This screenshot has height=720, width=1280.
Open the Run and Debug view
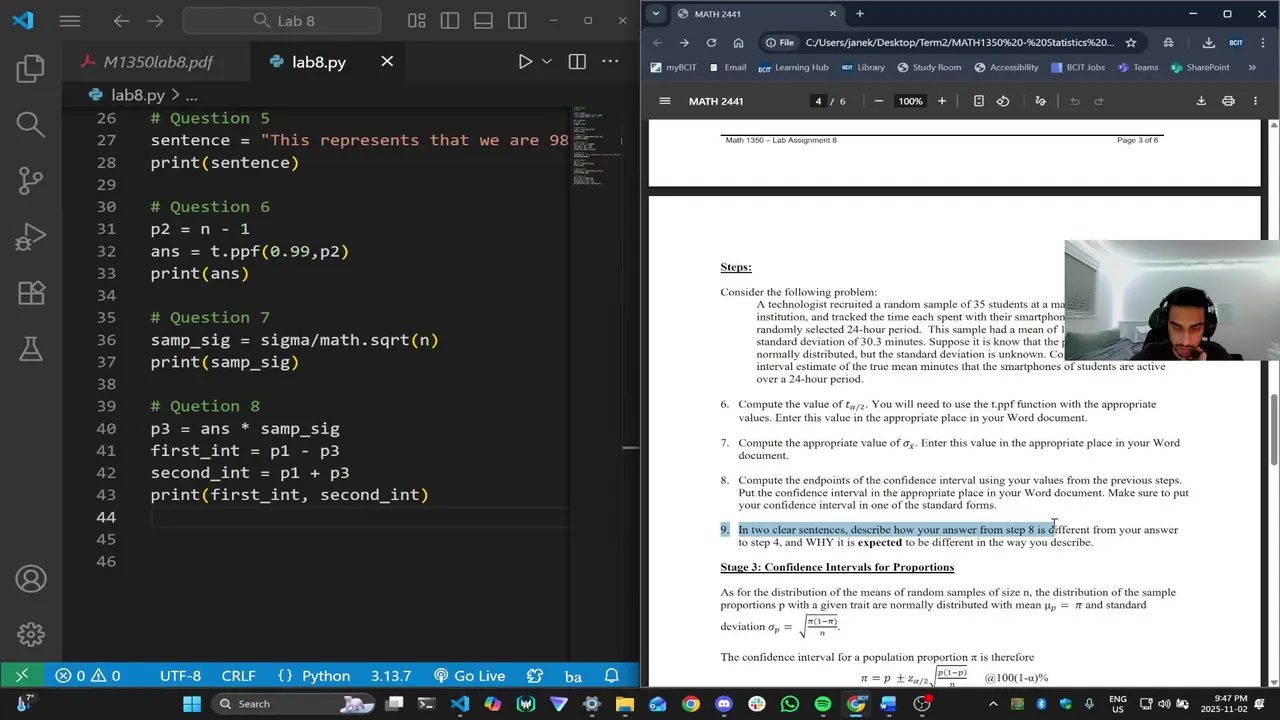pyautogui.click(x=31, y=237)
